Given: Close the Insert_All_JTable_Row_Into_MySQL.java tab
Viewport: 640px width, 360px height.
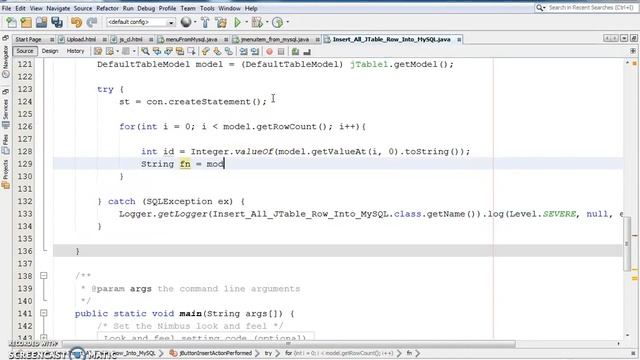Looking at the screenshot, I should 459,40.
